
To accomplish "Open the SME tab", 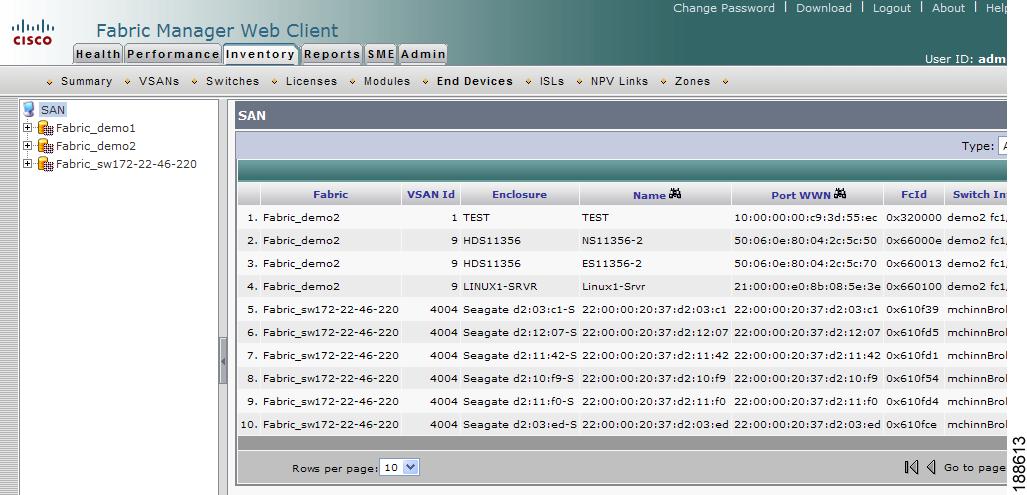I will click(x=381, y=54).
